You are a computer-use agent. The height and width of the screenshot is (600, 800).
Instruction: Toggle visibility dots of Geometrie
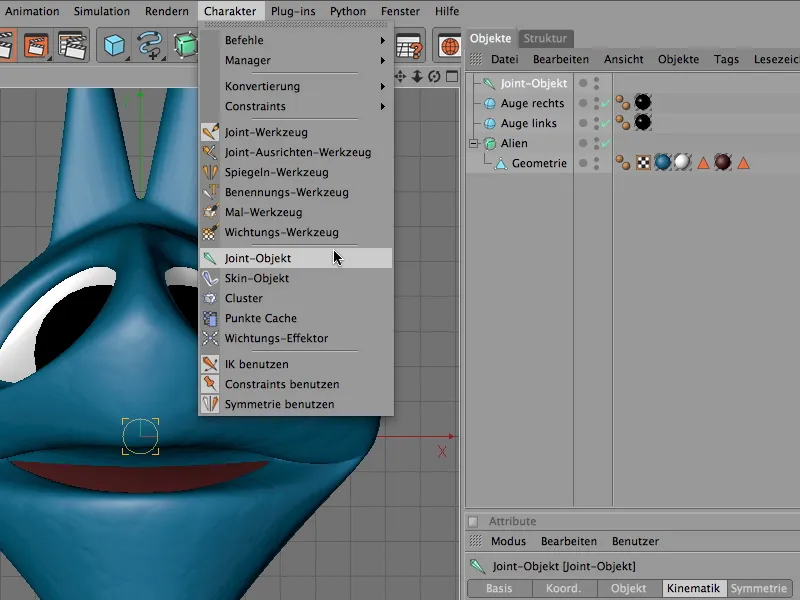[596, 163]
